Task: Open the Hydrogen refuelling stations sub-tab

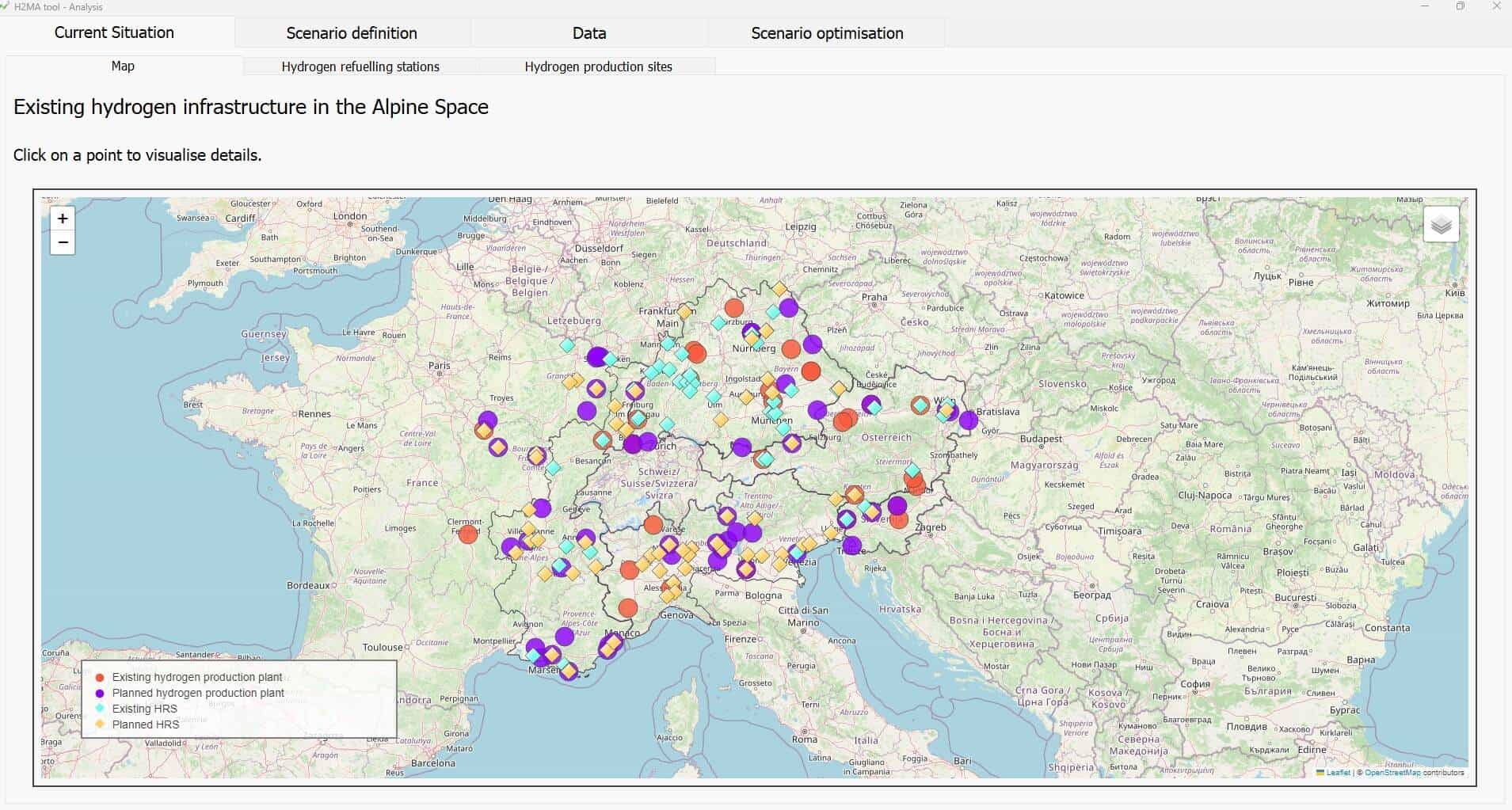Action: (x=360, y=67)
